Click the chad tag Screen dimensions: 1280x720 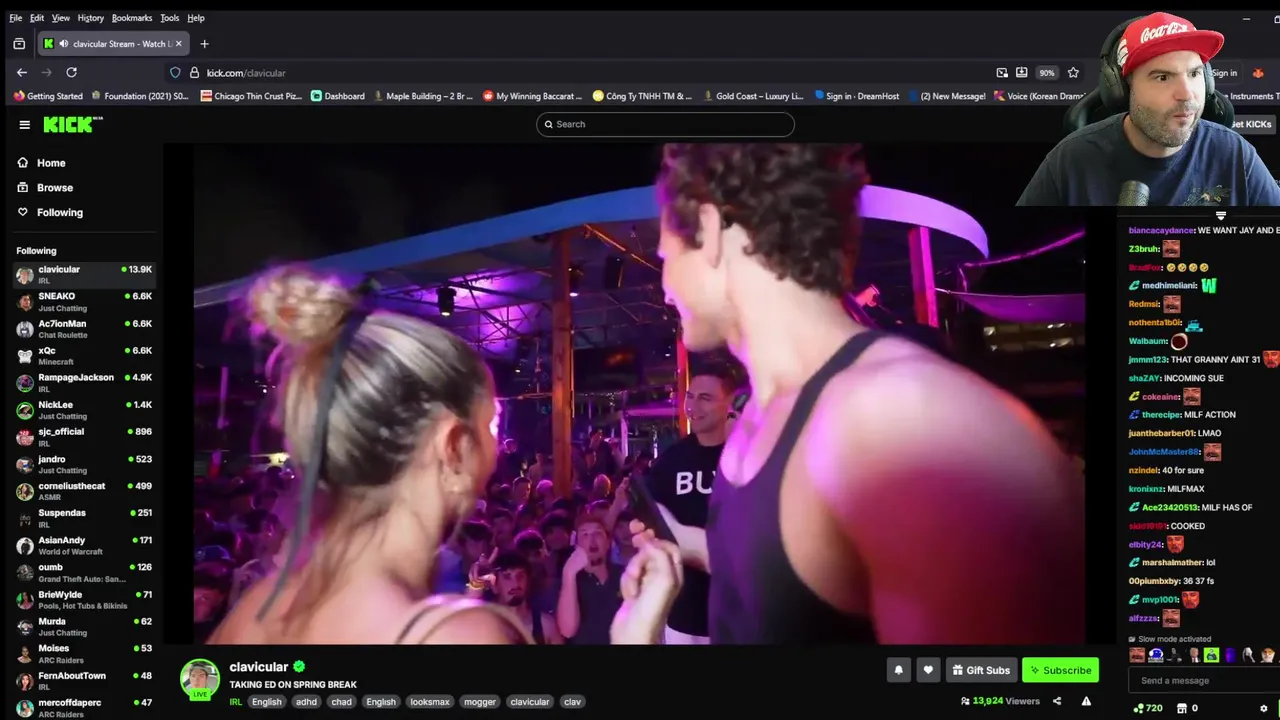(x=342, y=702)
